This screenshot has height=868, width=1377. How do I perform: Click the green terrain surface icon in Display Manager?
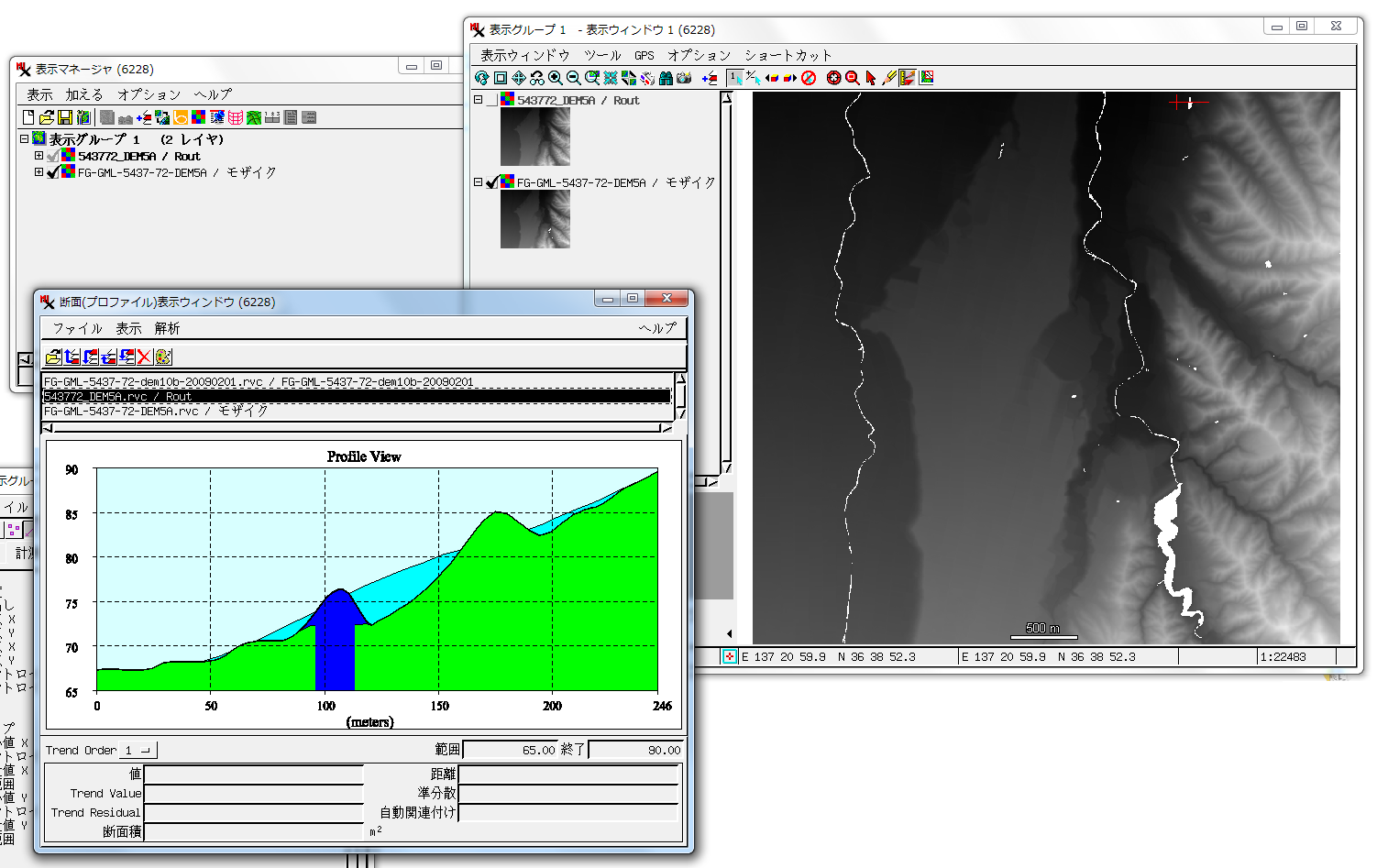pyautogui.click(x=254, y=117)
